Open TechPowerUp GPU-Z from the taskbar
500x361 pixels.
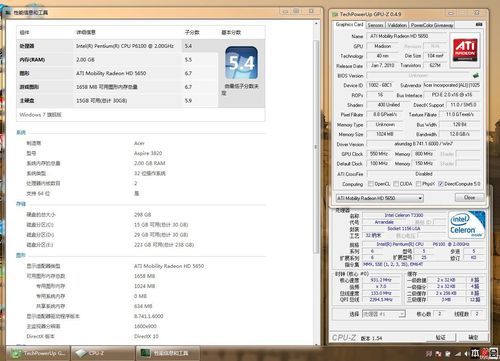point(38,353)
